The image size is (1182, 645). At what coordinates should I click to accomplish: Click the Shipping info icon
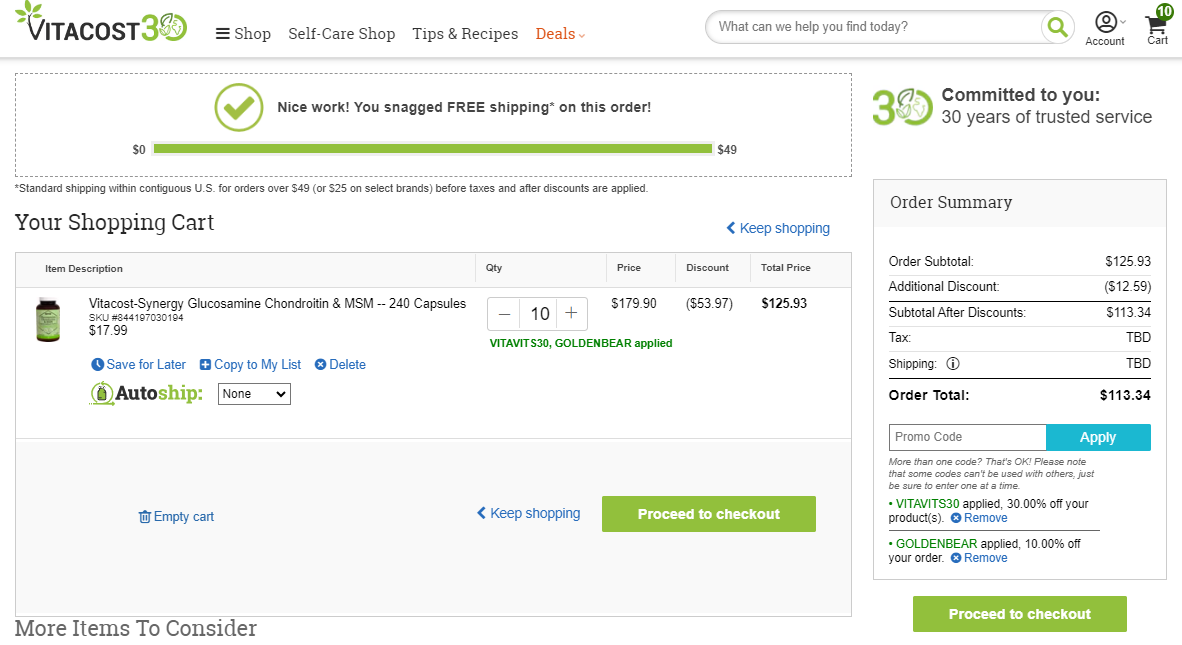953,364
